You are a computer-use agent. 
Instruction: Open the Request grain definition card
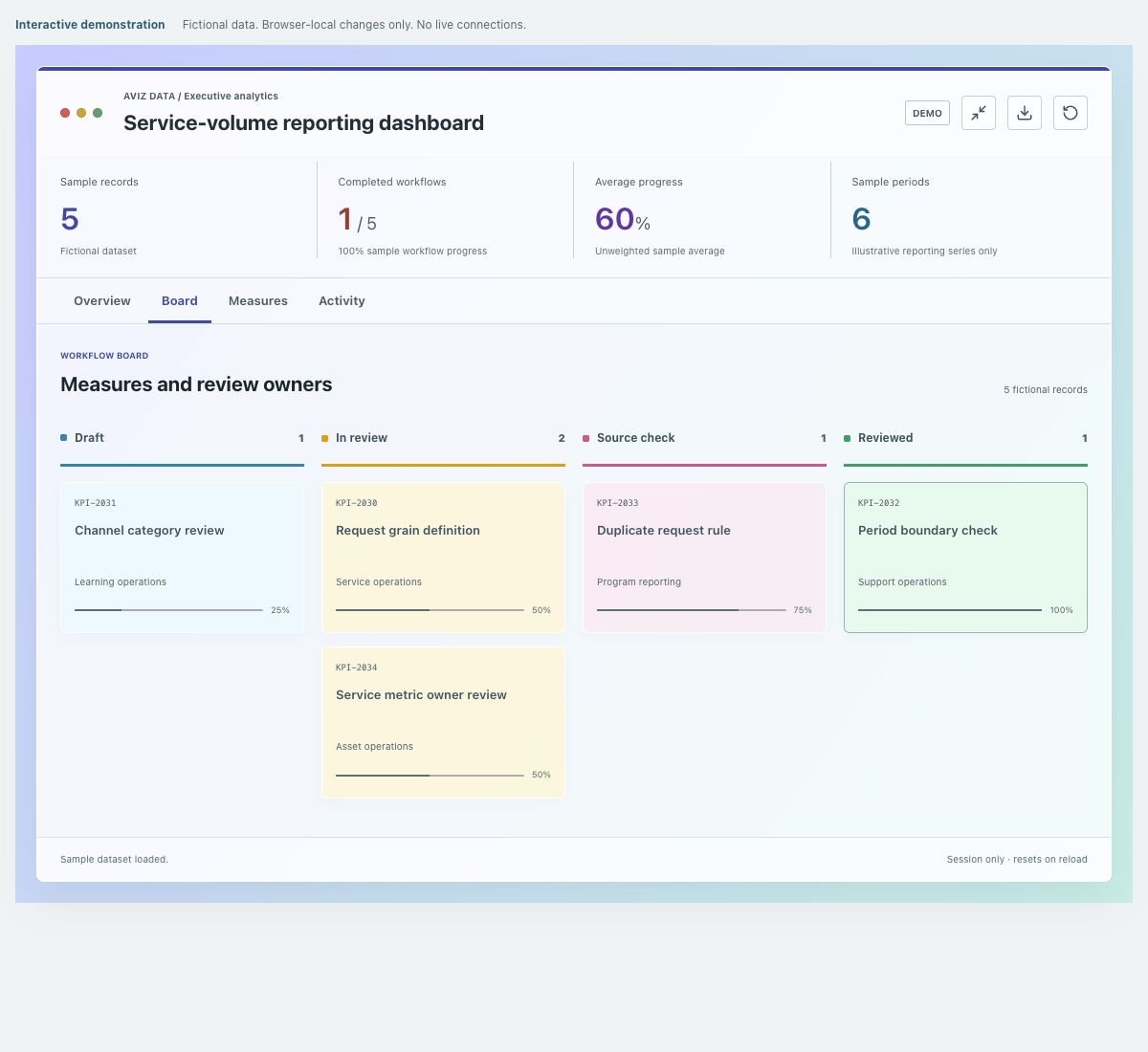pyautogui.click(x=443, y=558)
